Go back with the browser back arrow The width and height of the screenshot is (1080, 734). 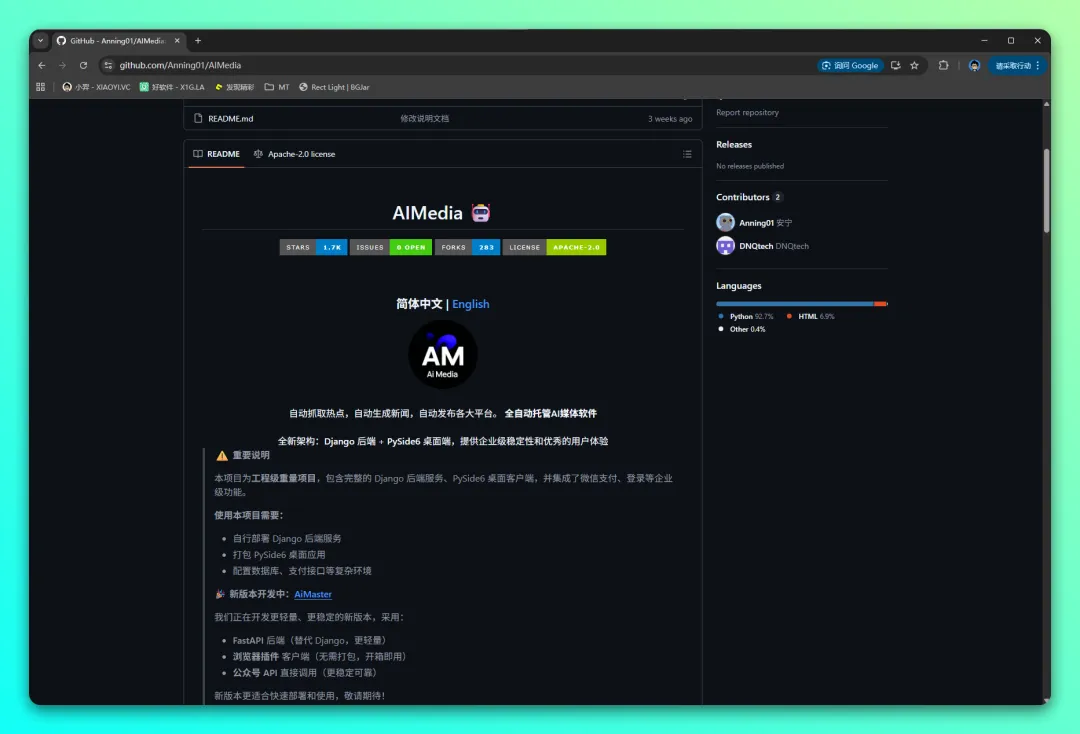coord(41,65)
